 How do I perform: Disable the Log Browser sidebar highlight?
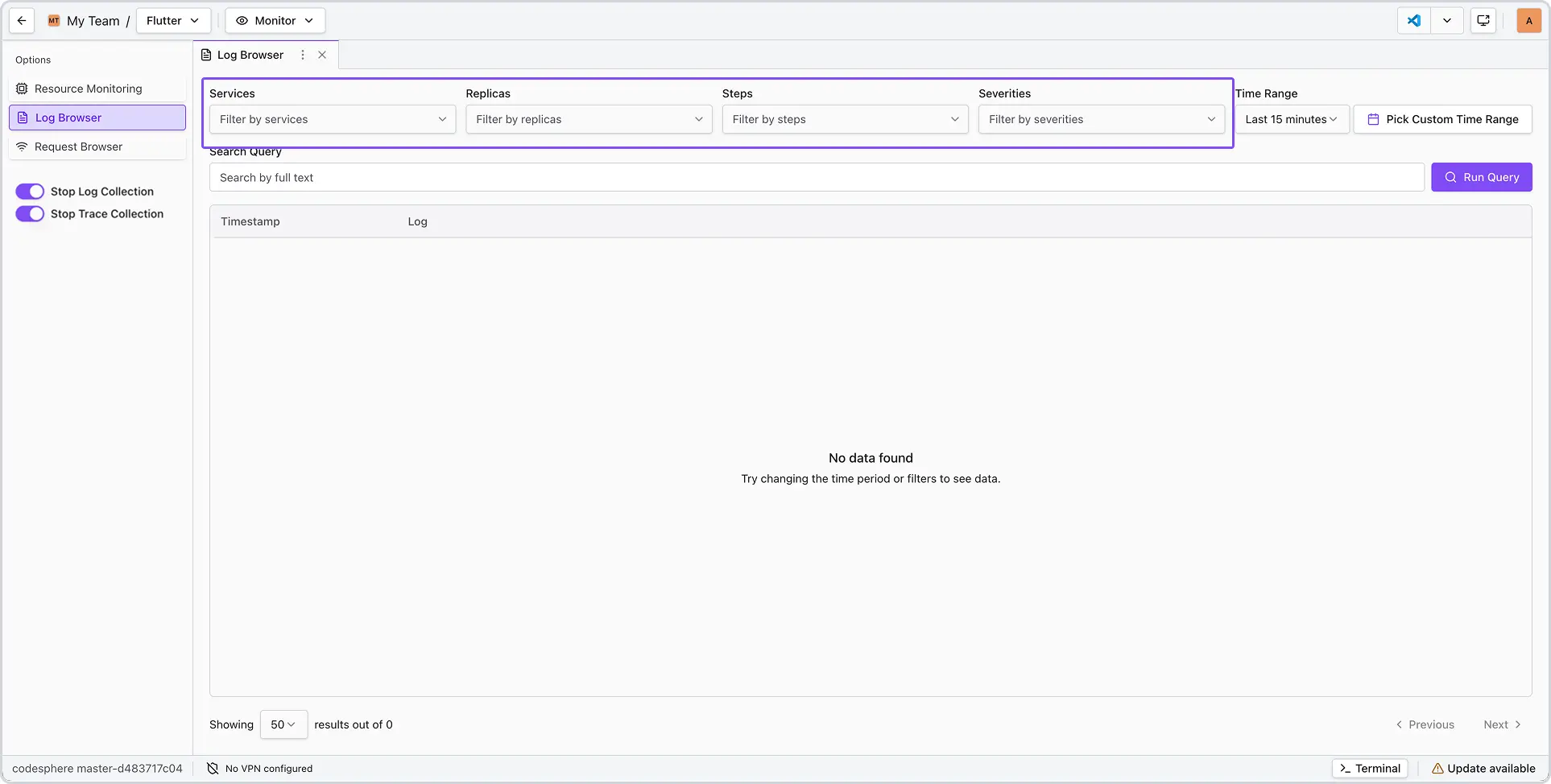[x=97, y=117]
